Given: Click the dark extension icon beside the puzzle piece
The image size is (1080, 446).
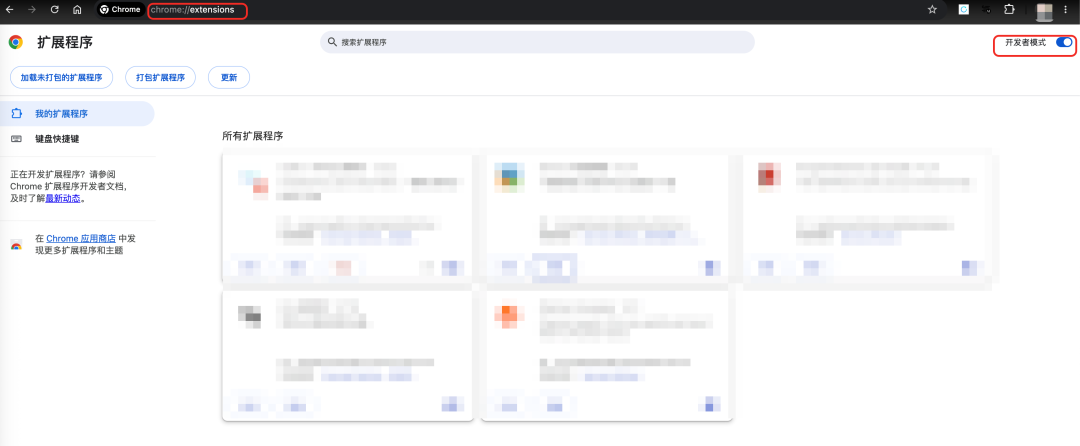Looking at the screenshot, I should tap(986, 10).
